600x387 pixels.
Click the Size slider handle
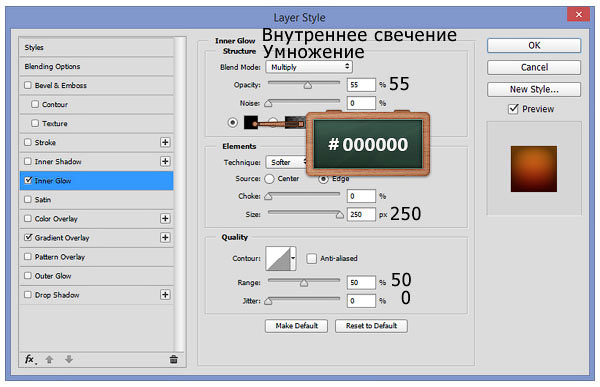[x=339, y=215]
